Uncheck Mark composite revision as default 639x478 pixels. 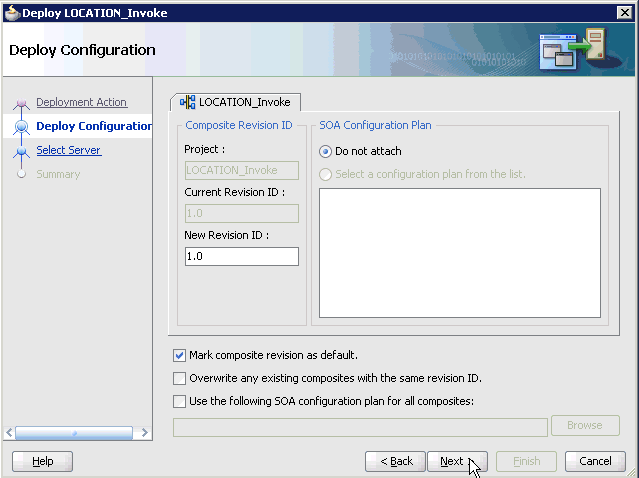coord(179,355)
